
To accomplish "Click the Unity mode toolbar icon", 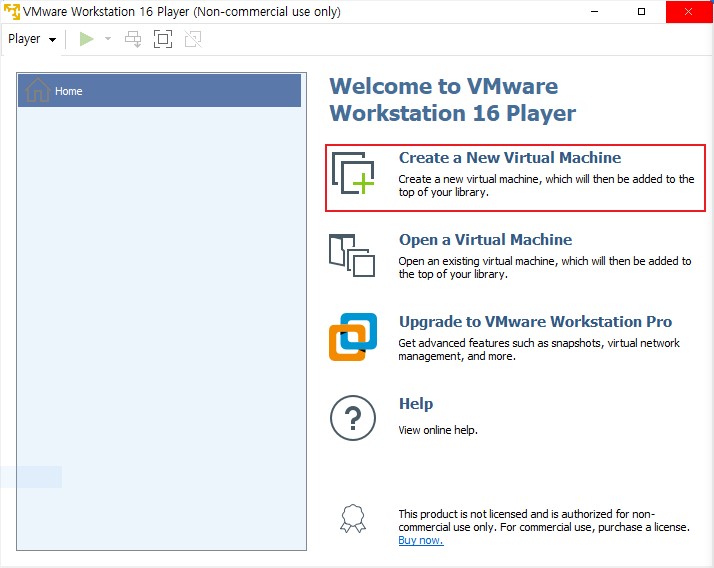I will click(x=193, y=39).
